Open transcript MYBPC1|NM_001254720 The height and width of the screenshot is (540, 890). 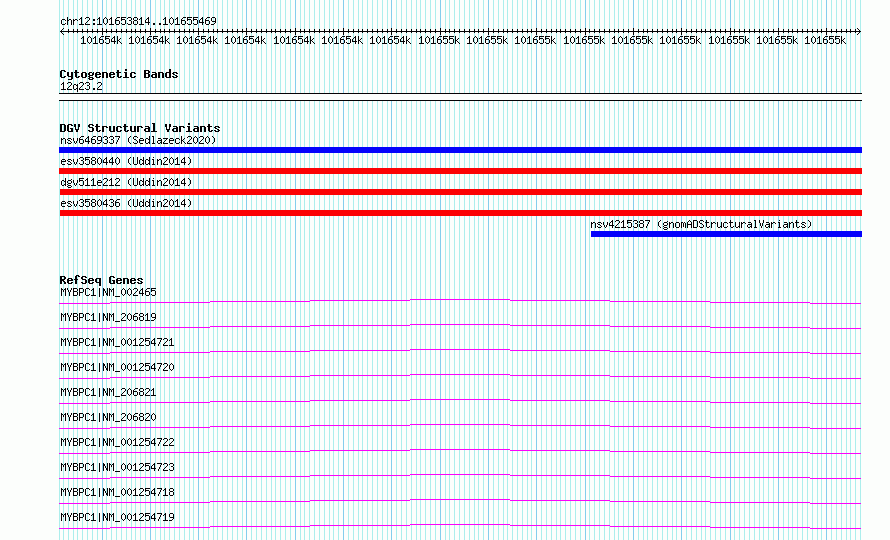(117, 367)
